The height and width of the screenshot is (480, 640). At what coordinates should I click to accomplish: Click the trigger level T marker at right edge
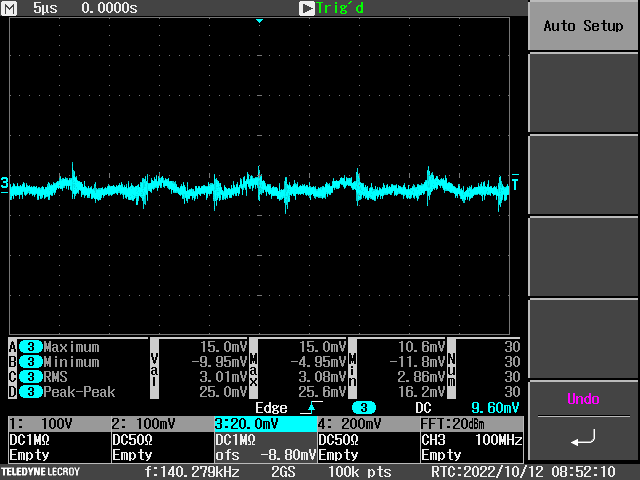pyautogui.click(x=515, y=183)
